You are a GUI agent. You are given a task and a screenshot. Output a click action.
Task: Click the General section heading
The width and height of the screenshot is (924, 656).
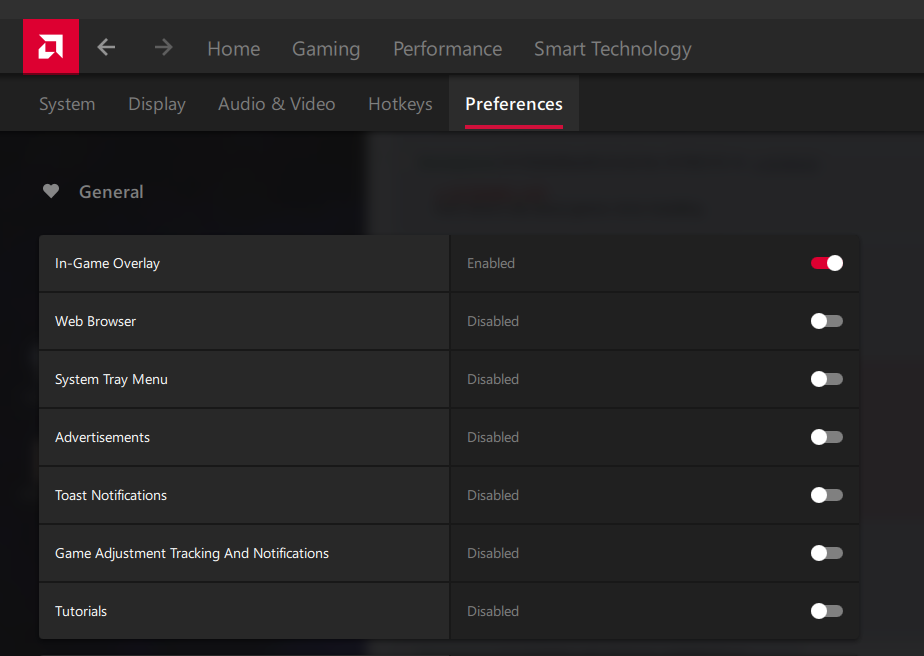[111, 192]
